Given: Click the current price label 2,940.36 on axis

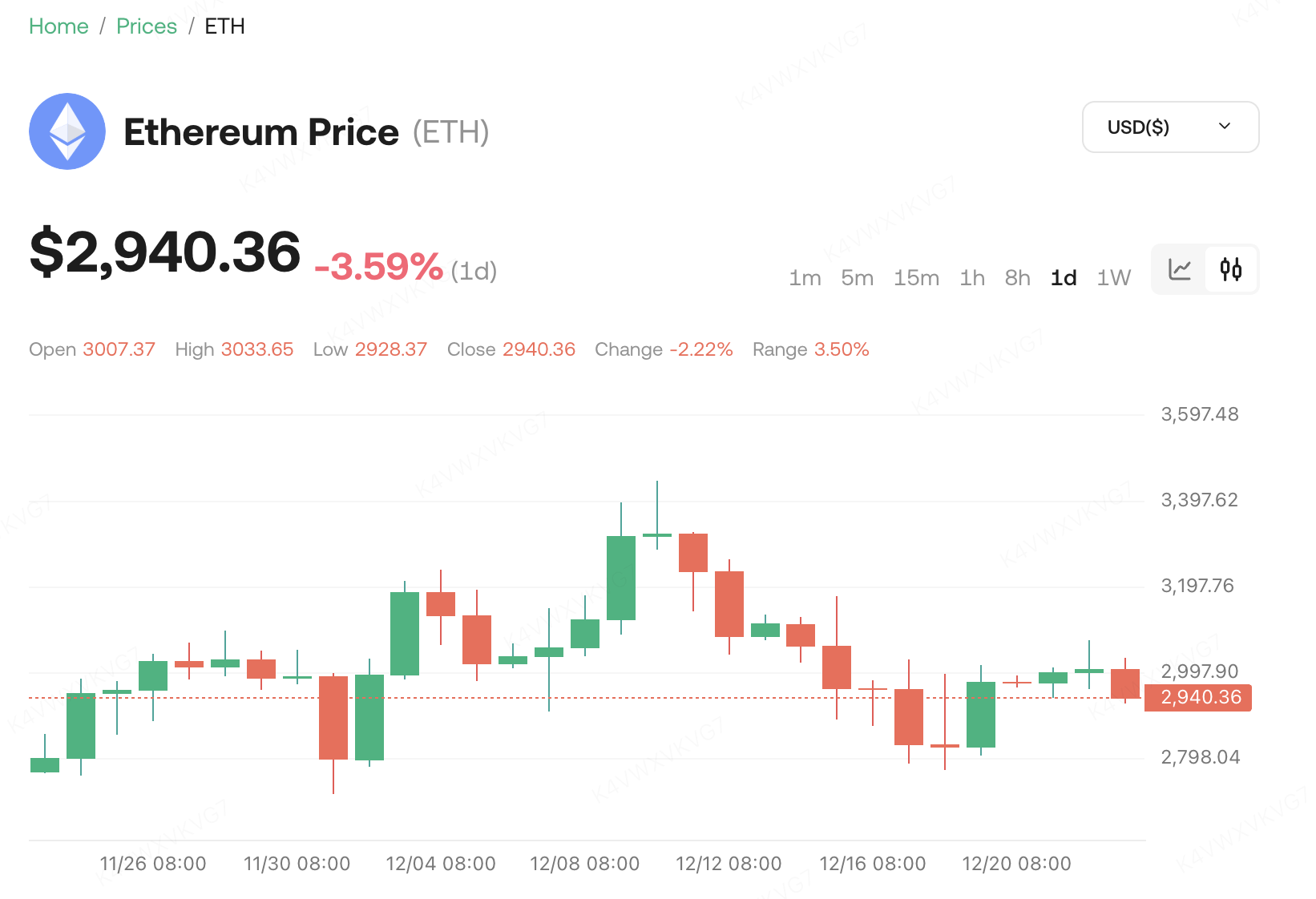Looking at the screenshot, I should [1200, 697].
